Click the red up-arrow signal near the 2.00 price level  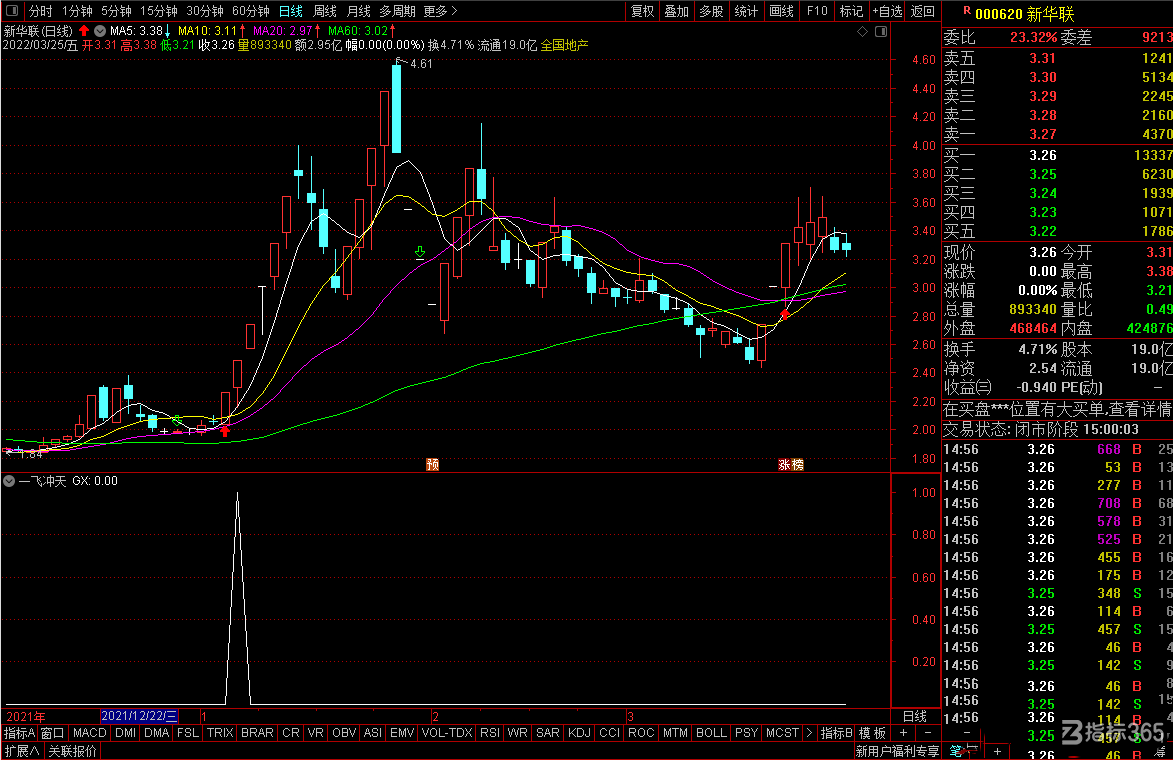(224, 431)
